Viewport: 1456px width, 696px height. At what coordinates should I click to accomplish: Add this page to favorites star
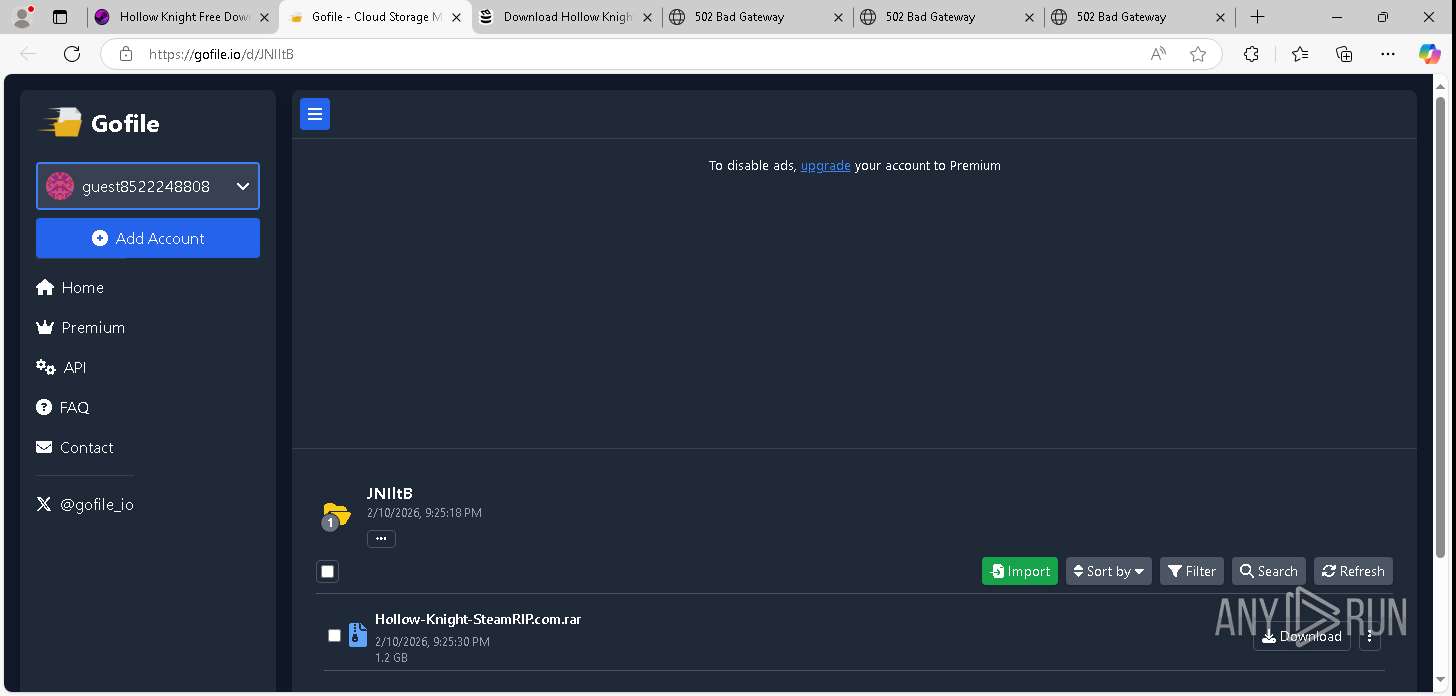[1198, 54]
